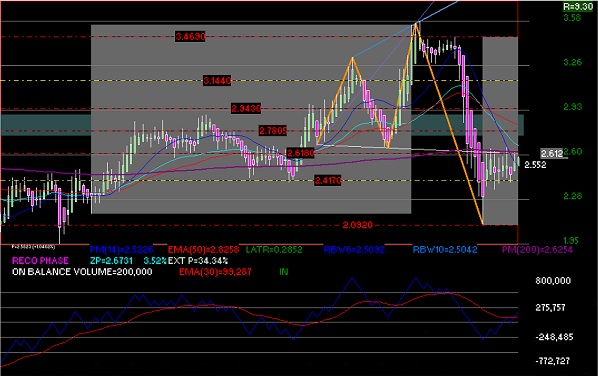The width and height of the screenshot is (598, 376).
Task: Click the 3.1440 price level label
Action: [x=217, y=80]
